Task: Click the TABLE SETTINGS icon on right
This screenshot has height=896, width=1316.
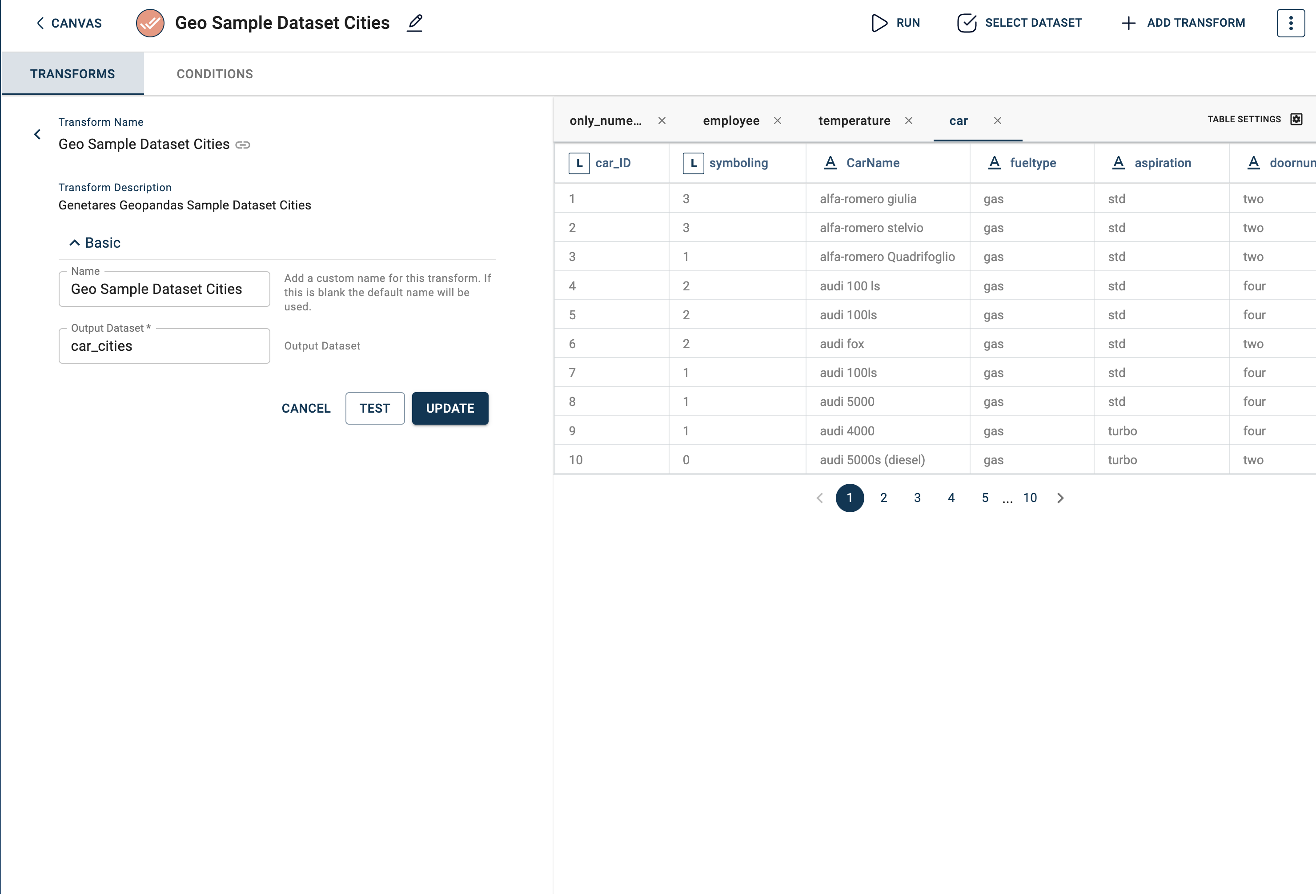Action: 1297,120
